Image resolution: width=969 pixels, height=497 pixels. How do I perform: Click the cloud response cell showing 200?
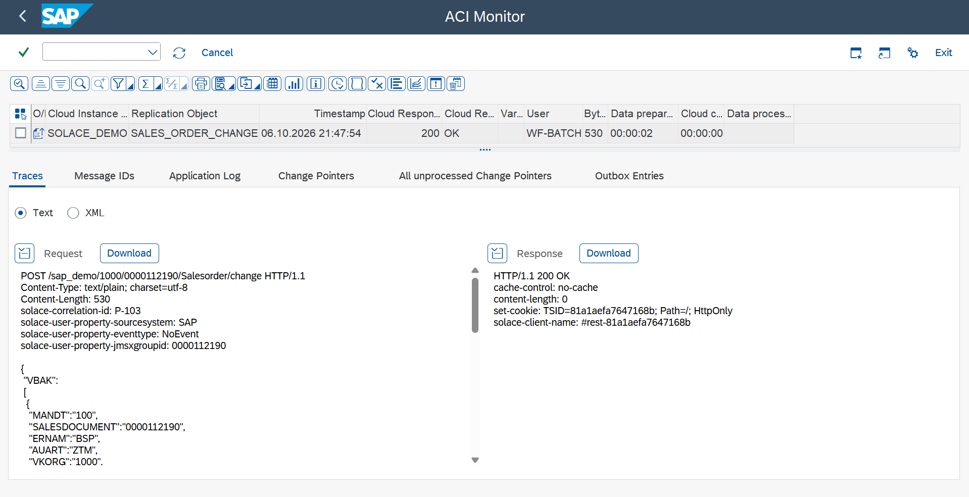click(404, 133)
